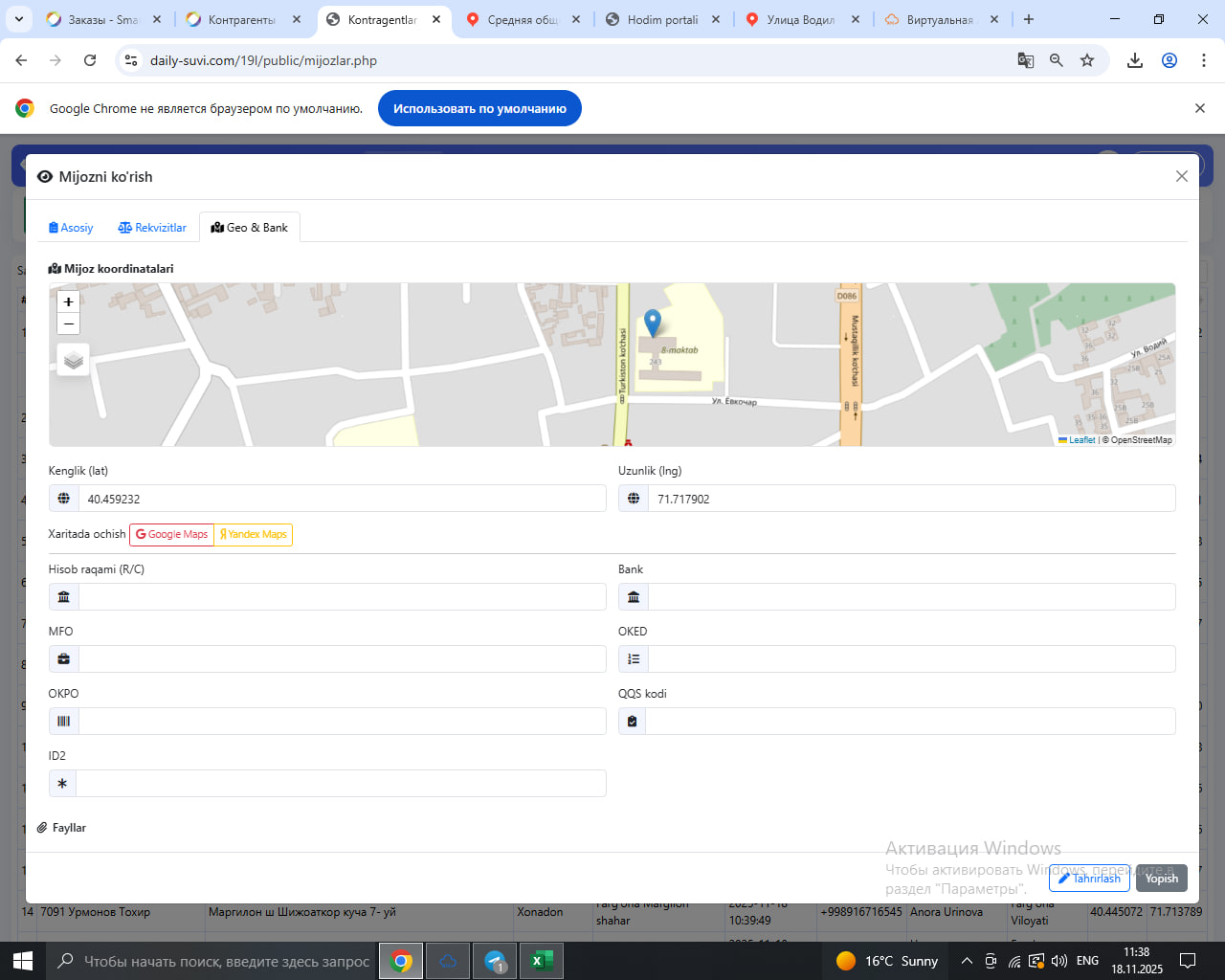The height and width of the screenshot is (980, 1225).
Task: Bookmark this page with the star icon
Action: coord(1087,60)
